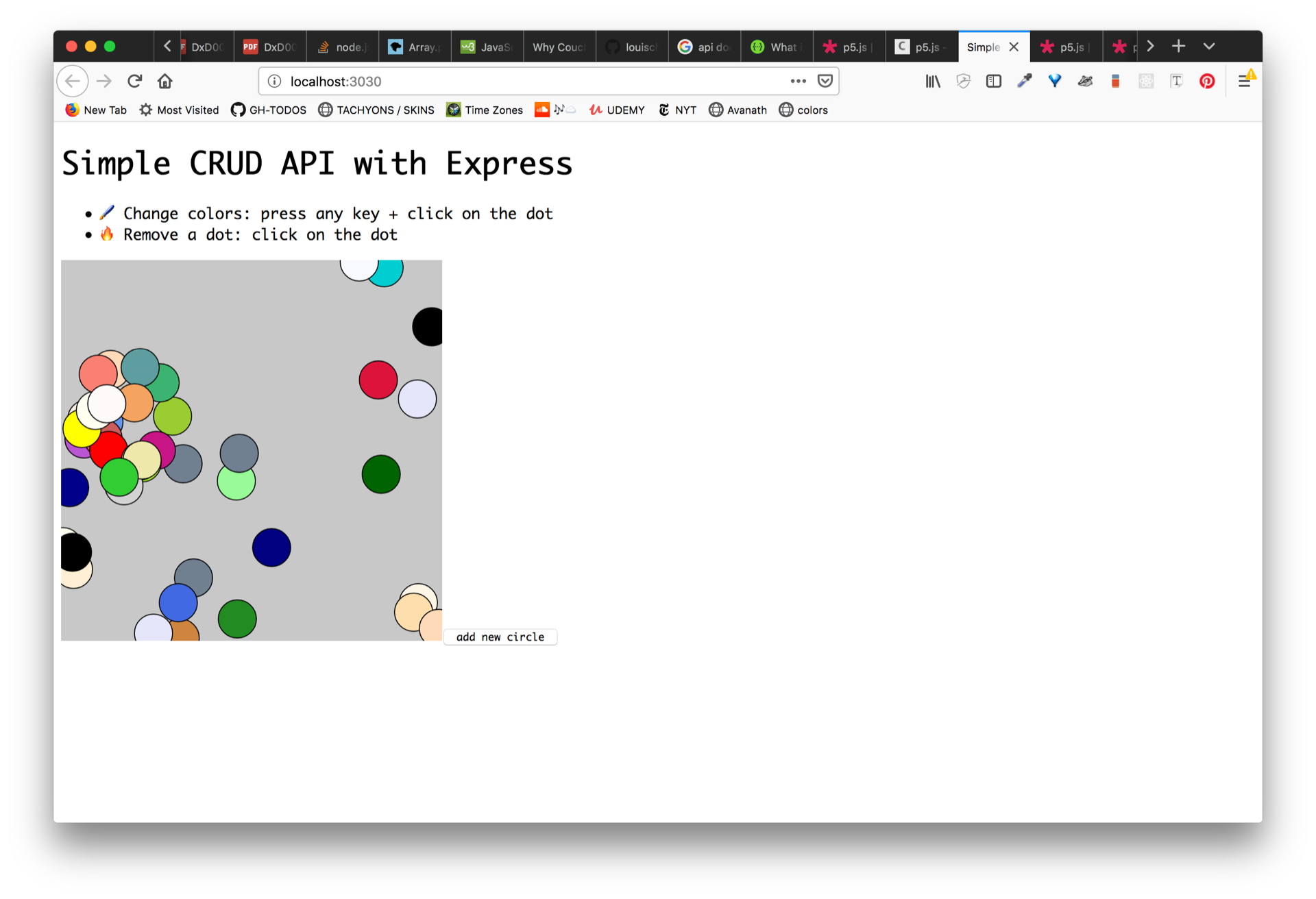Open the eyedropper color picker extension
Screen dimensions: 1316x899
point(1024,82)
